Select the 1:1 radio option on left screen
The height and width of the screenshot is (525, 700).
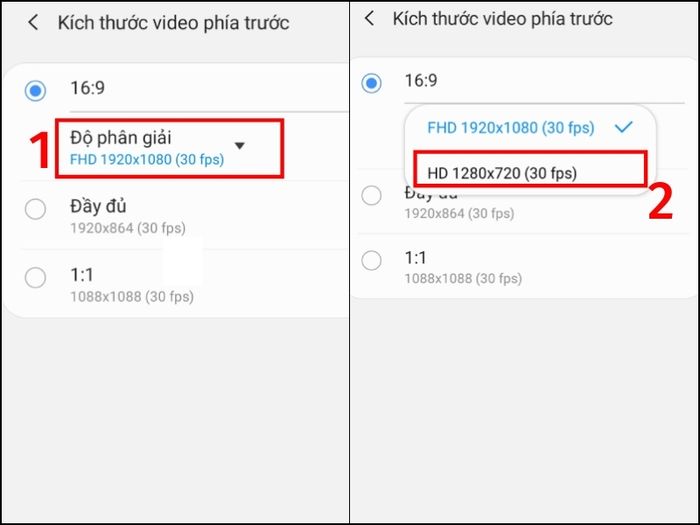click(35, 277)
